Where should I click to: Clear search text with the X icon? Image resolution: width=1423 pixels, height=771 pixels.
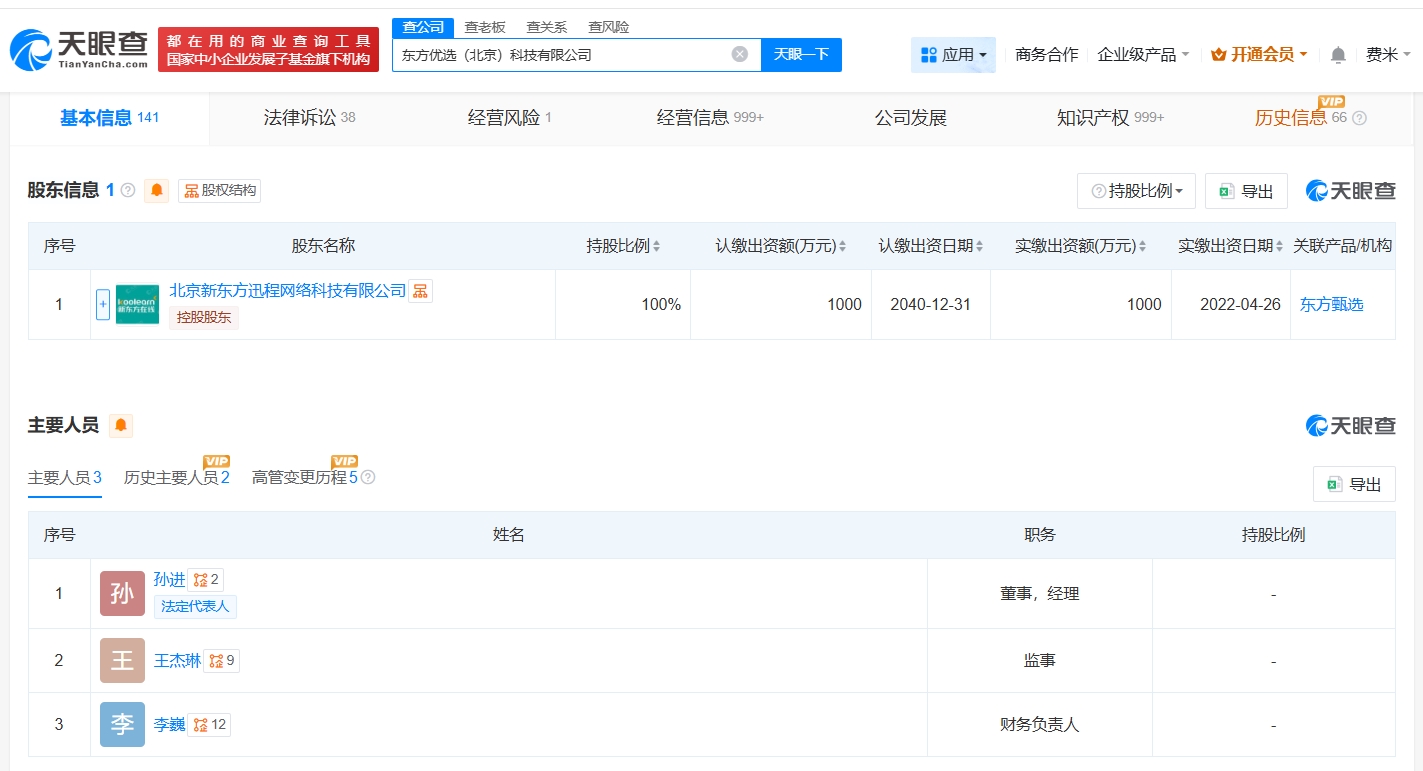pos(740,54)
